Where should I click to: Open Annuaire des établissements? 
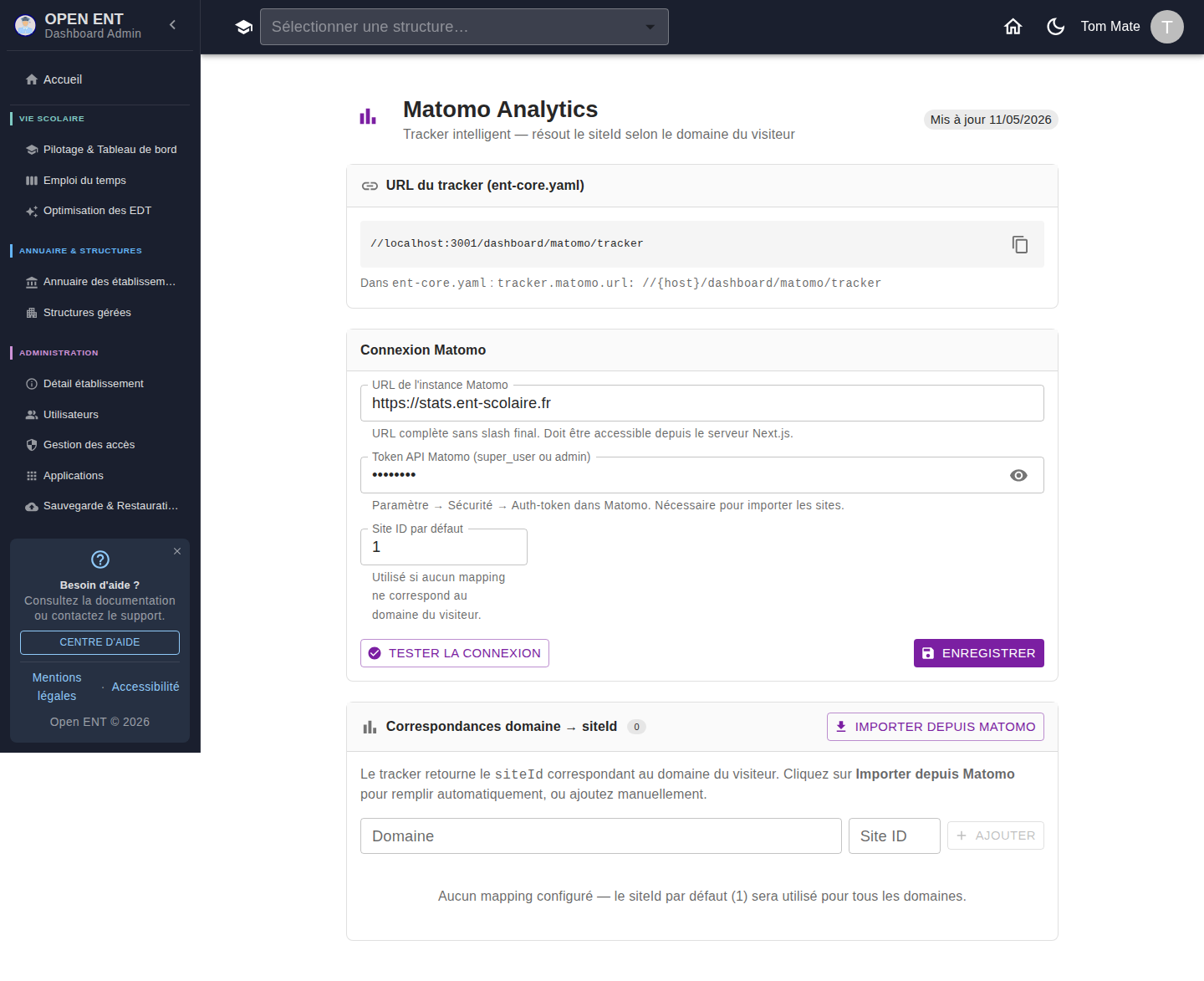[100, 282]
